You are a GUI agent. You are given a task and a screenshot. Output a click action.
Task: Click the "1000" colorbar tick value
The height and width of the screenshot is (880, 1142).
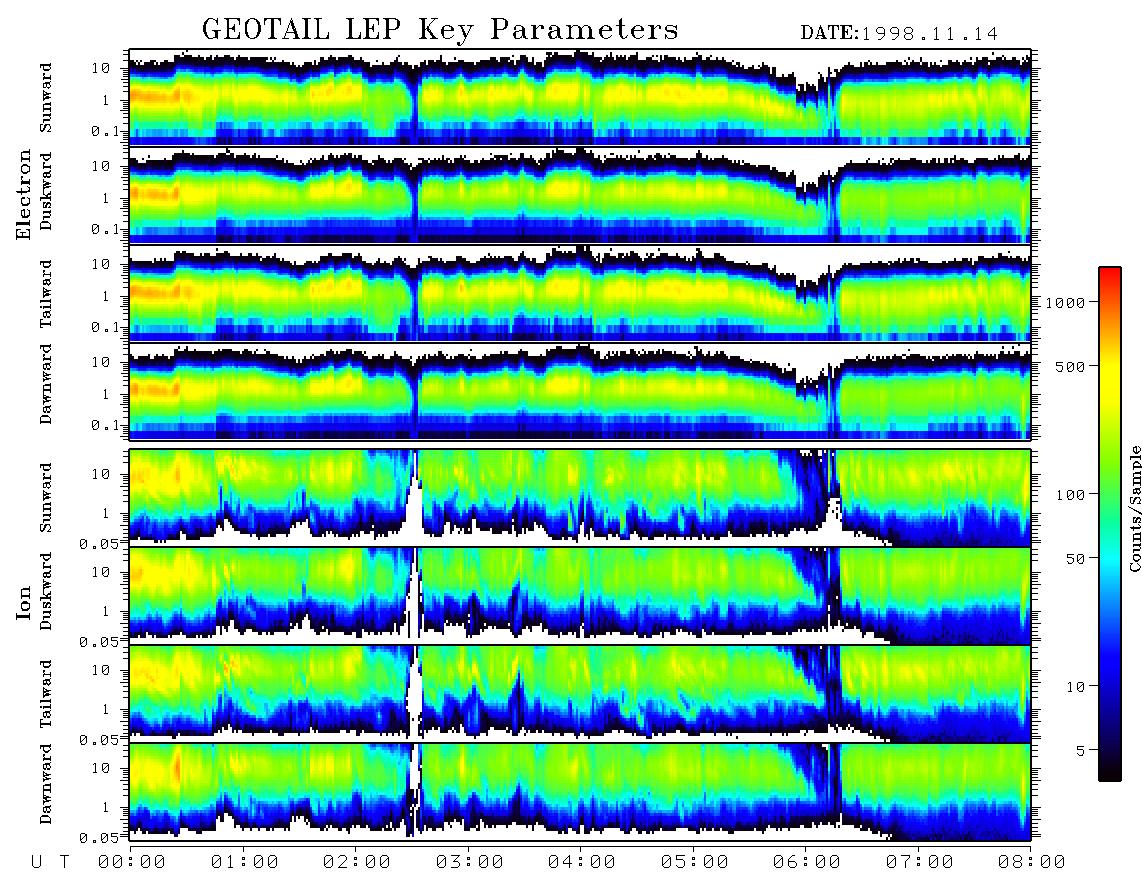[x=1064, y=302]
